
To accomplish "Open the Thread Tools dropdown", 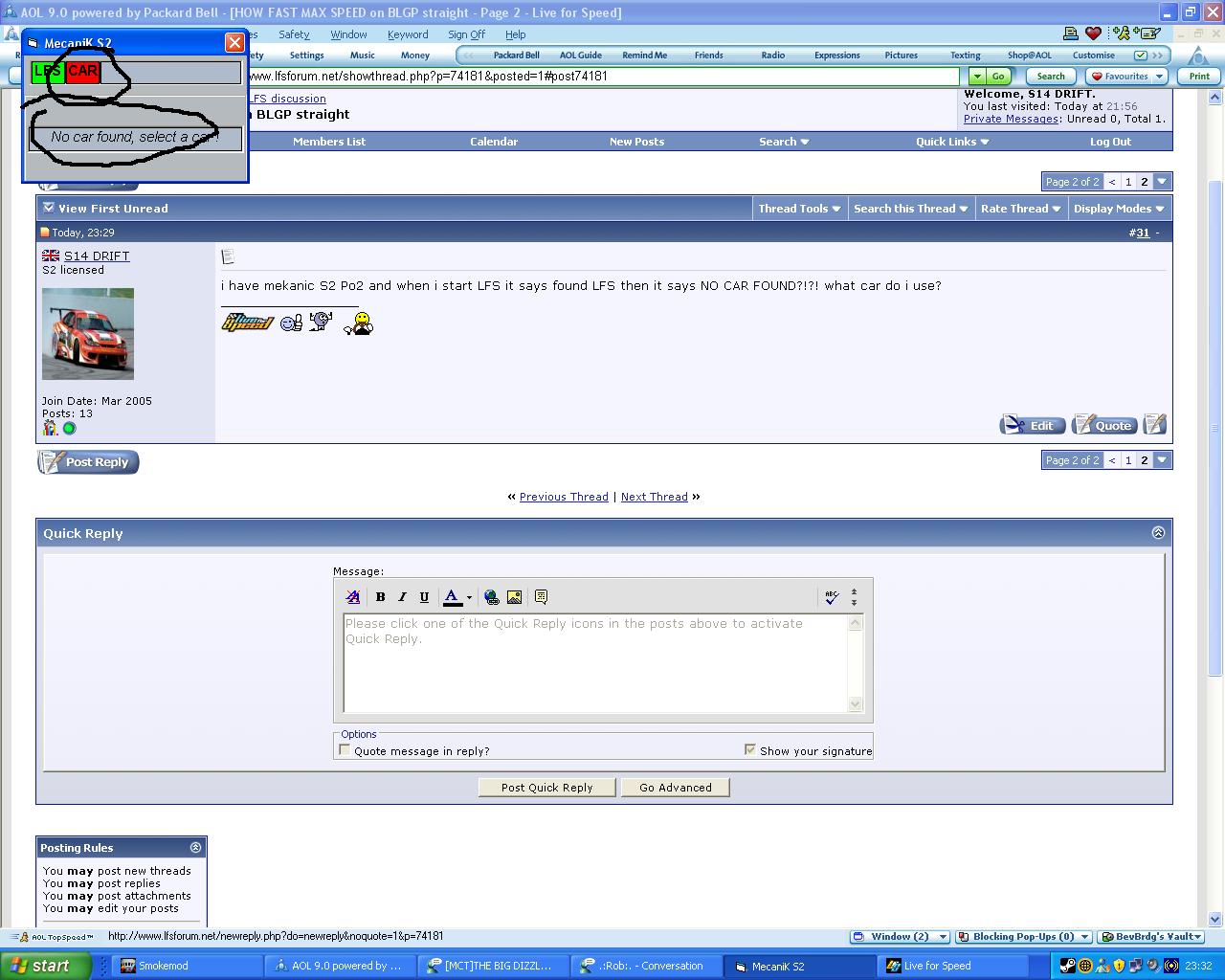I will pyautogui.click(x=799, y=209).
